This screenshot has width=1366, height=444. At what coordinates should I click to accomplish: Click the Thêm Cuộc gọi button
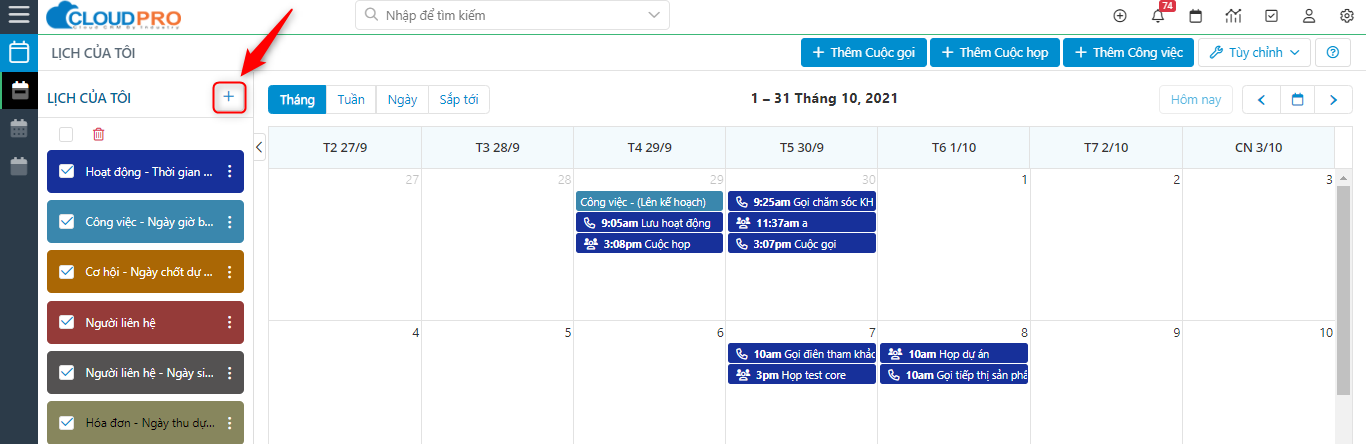[x=864, y=52]
